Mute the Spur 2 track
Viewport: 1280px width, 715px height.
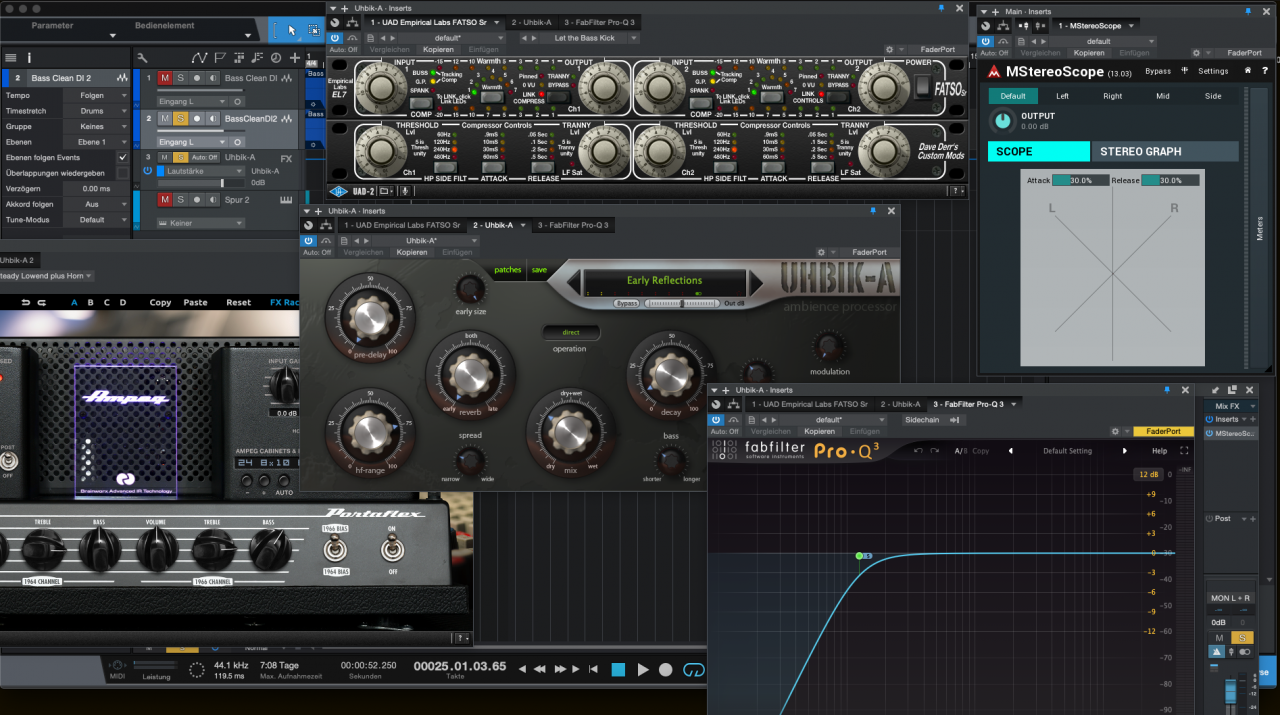(x=166, y=200)
